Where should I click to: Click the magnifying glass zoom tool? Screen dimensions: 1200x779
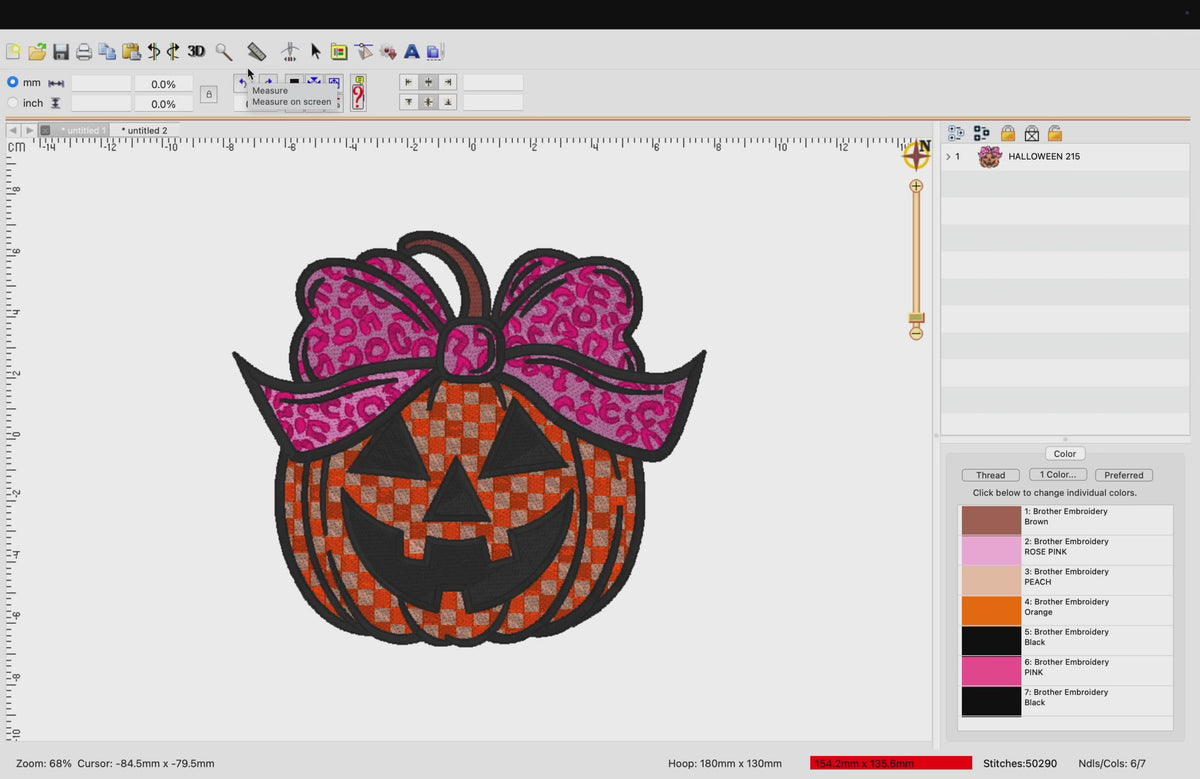click(x=224, y=51)
